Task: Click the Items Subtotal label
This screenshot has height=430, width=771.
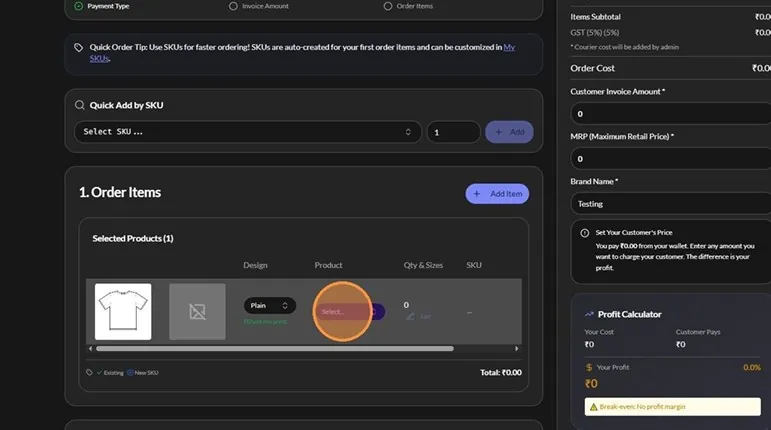Action: click(595, 17)
